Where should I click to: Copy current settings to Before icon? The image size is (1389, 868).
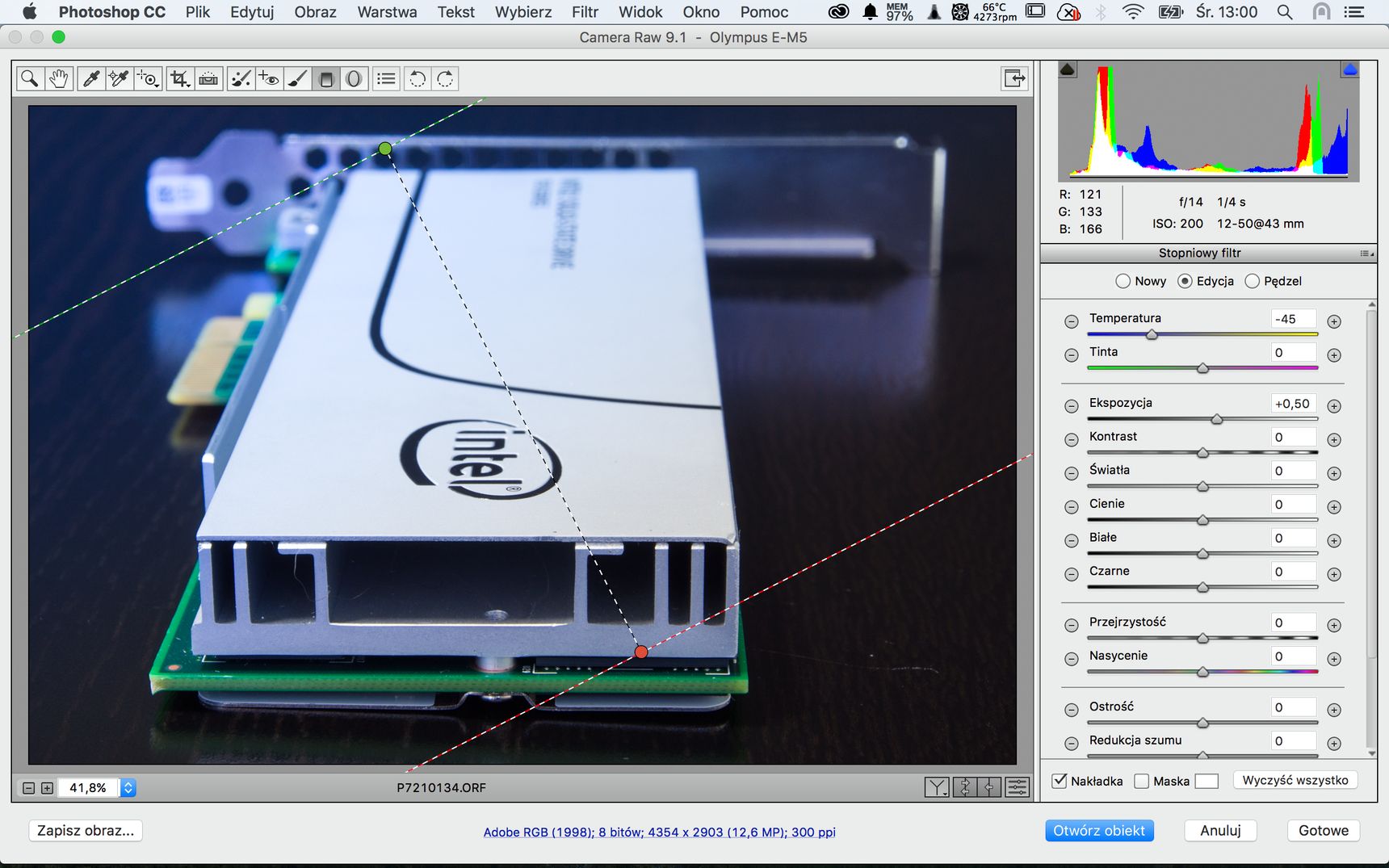[x=989, y=787]
